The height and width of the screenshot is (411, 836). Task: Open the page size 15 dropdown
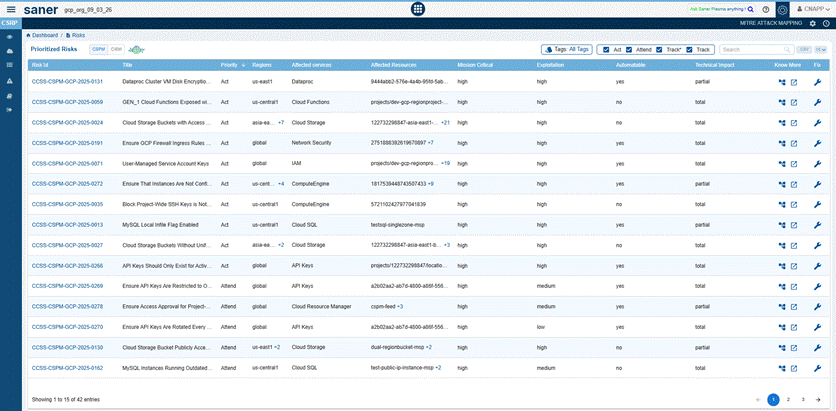[x=821, y=50]
